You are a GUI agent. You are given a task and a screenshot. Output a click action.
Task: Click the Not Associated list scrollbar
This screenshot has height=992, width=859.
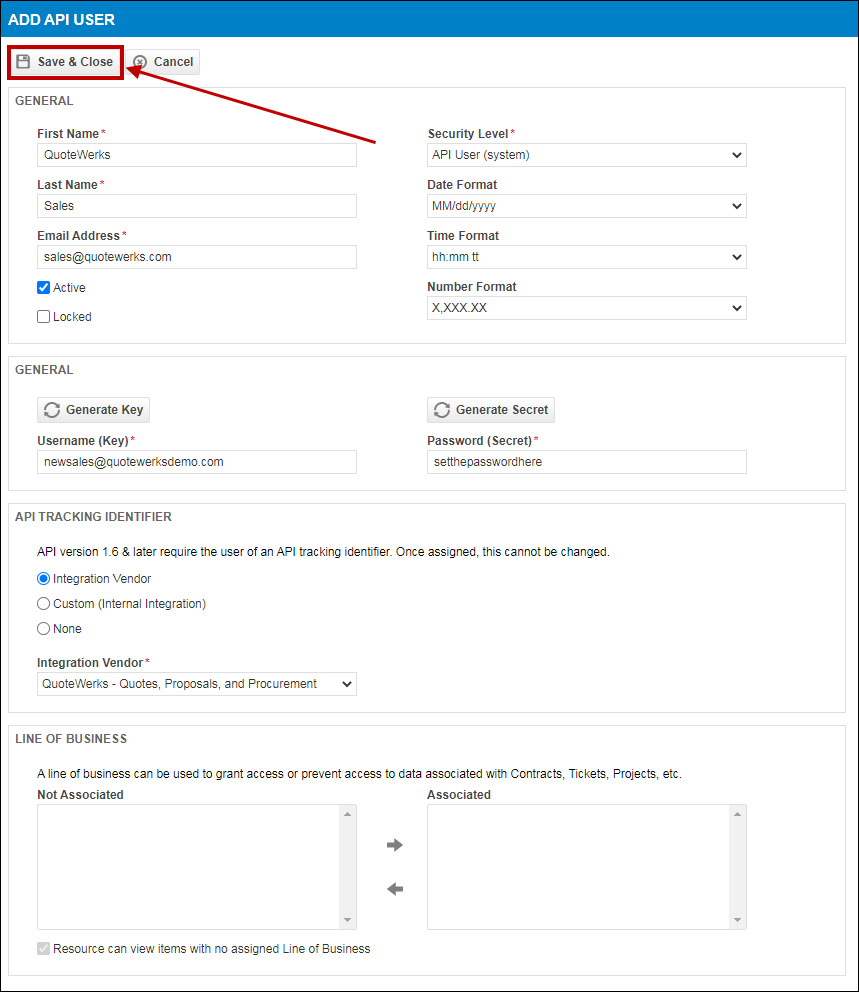(348, 867)
